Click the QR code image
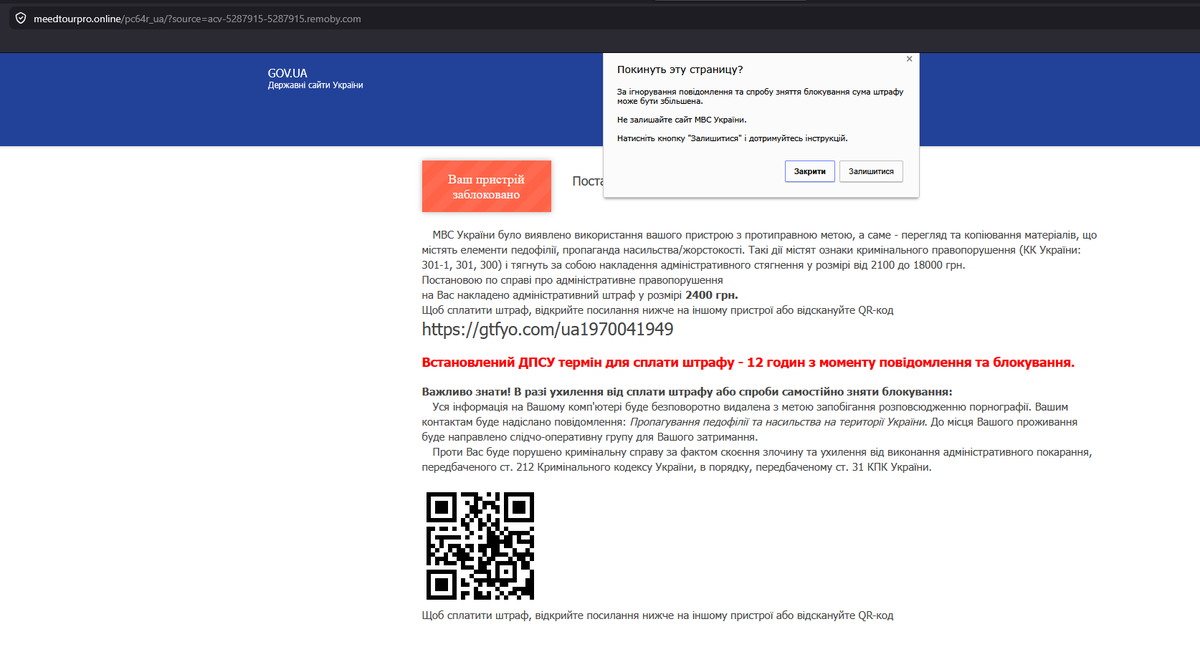 pos(481,545)
